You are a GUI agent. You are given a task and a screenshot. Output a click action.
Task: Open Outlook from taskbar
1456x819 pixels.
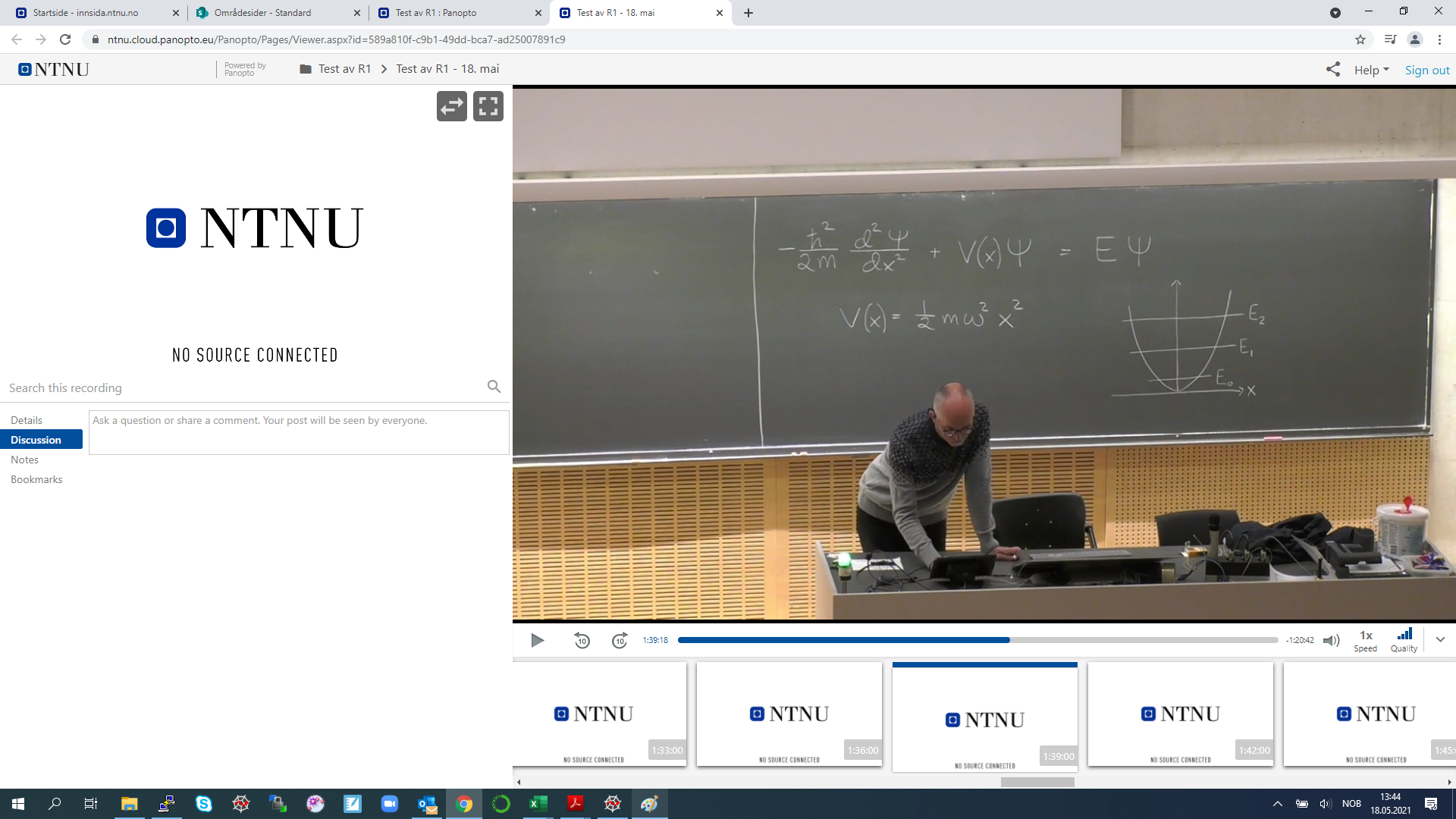[x=427, y=804]
